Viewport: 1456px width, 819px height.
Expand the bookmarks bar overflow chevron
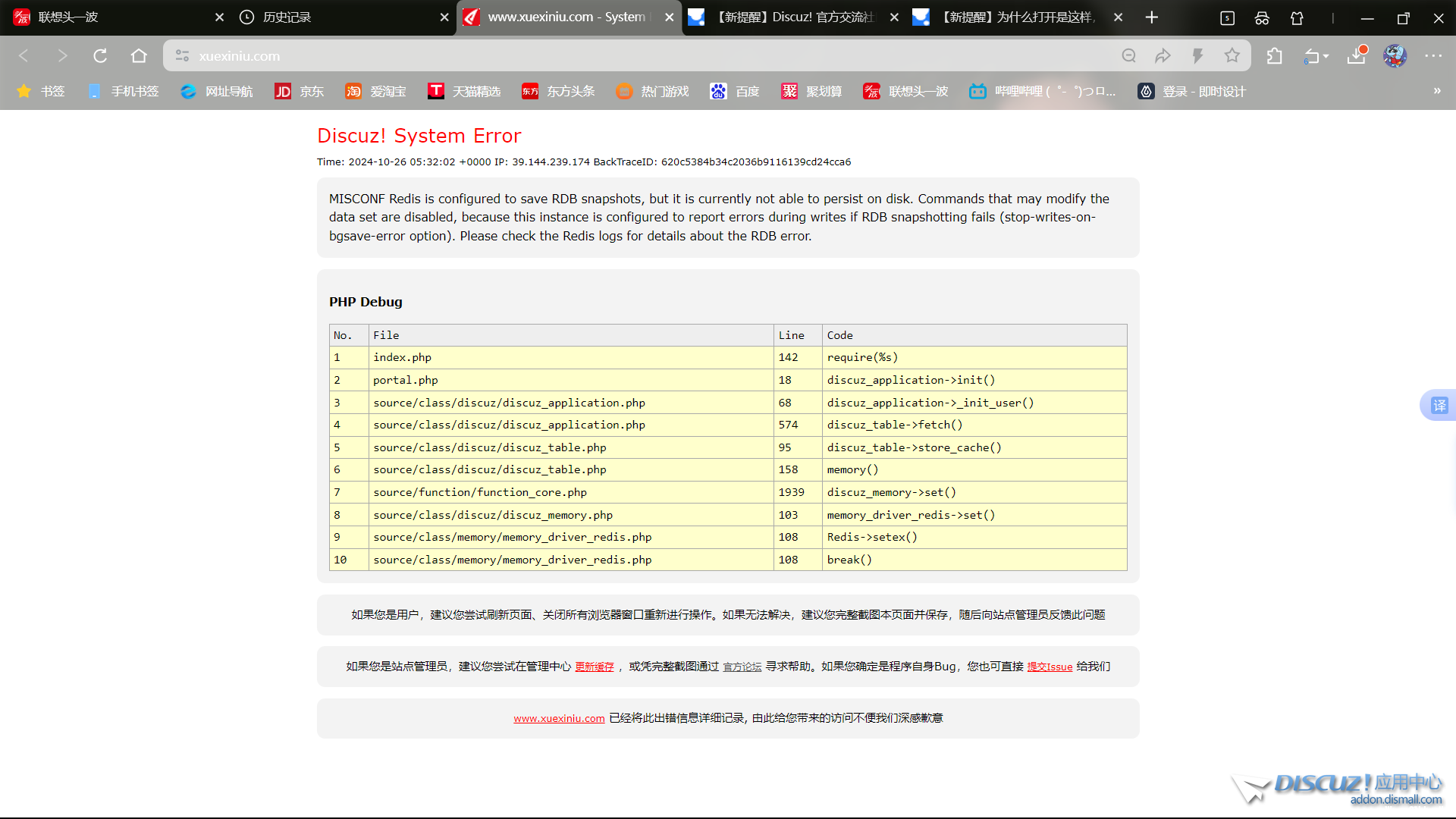(x=1437, y=91)
